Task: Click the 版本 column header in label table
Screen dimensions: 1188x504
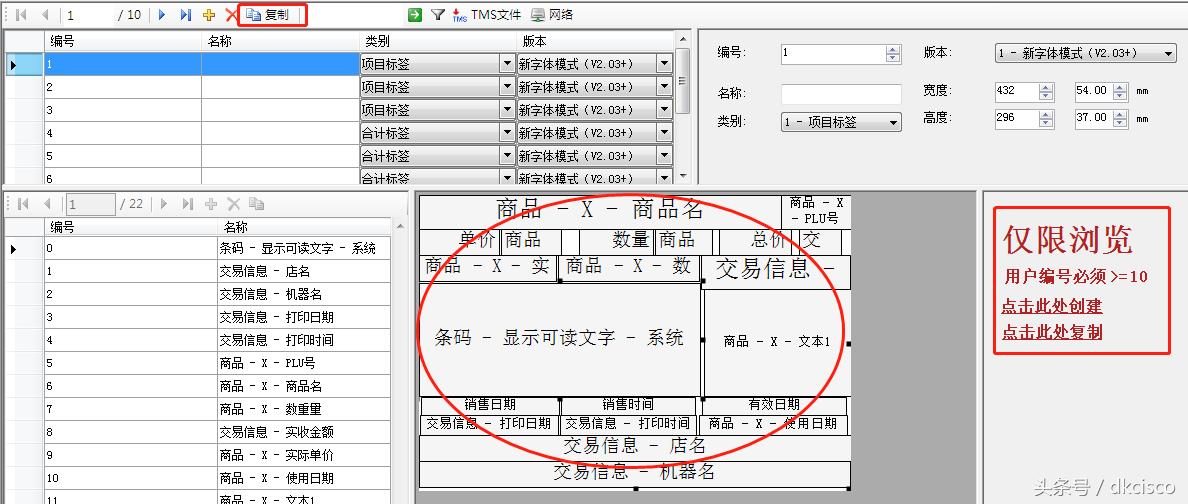Action: 595,42
